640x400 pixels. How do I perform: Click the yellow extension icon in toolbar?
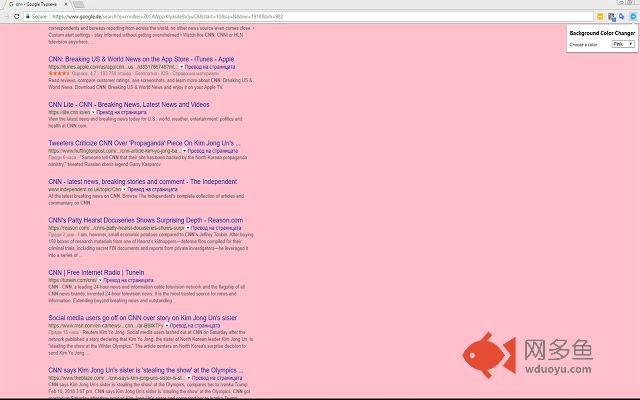coord(600,16)
